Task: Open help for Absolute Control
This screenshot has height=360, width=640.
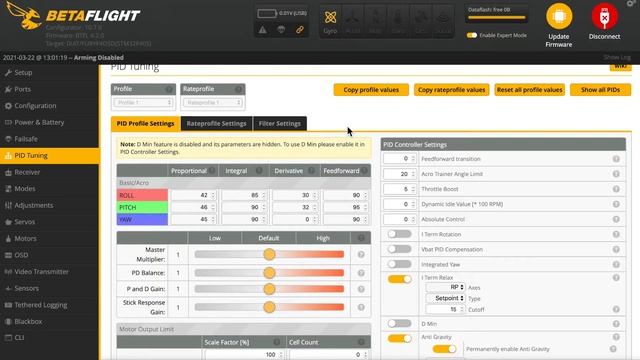Action: [616, 219]
